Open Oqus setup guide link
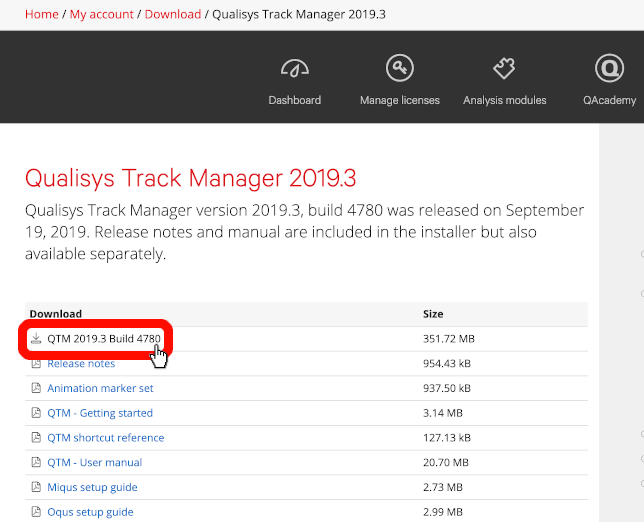Screen dimensions: 644x522 pos(90,512)
